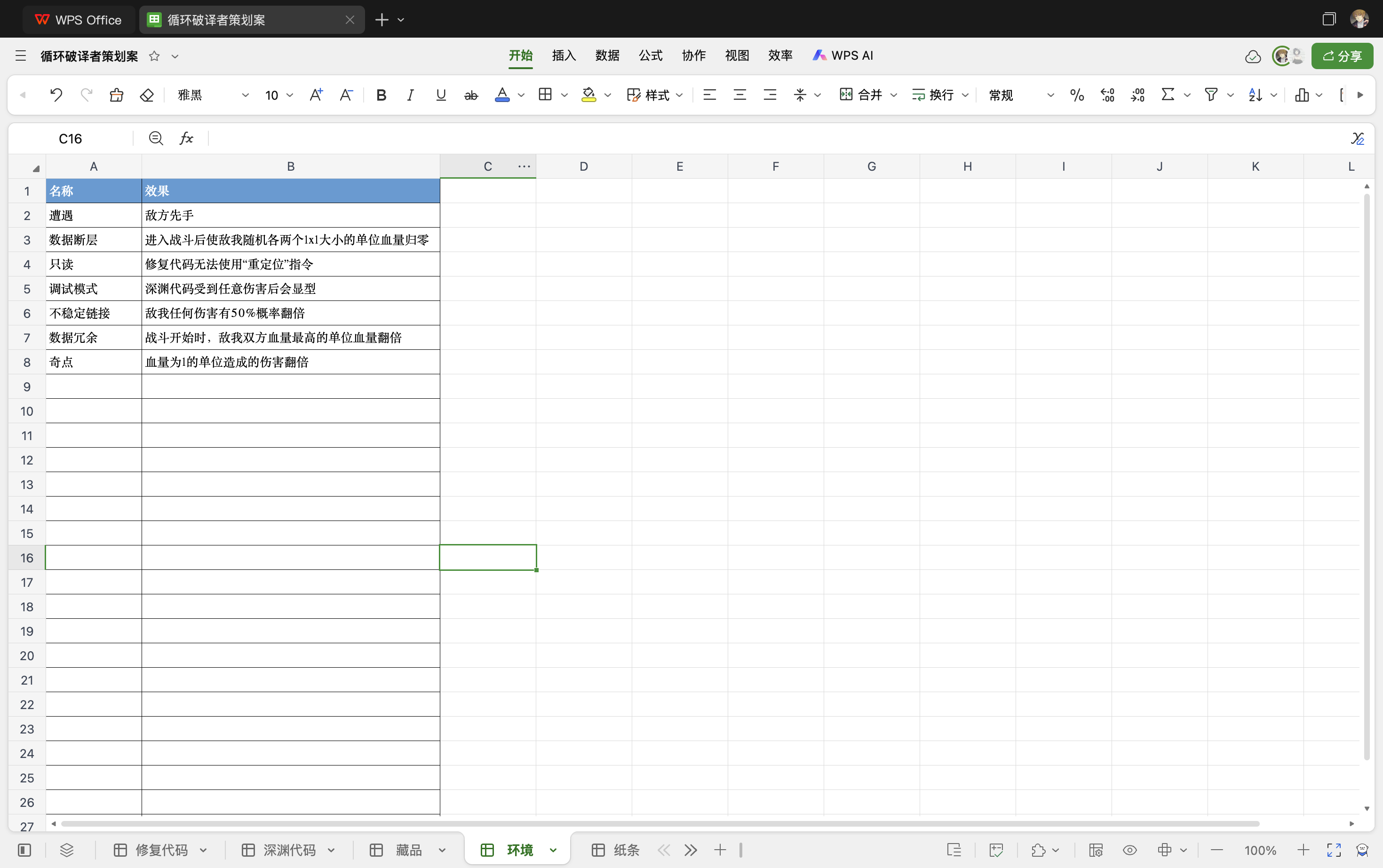Click the cloud sync status icon

[x=1253, y=56]
